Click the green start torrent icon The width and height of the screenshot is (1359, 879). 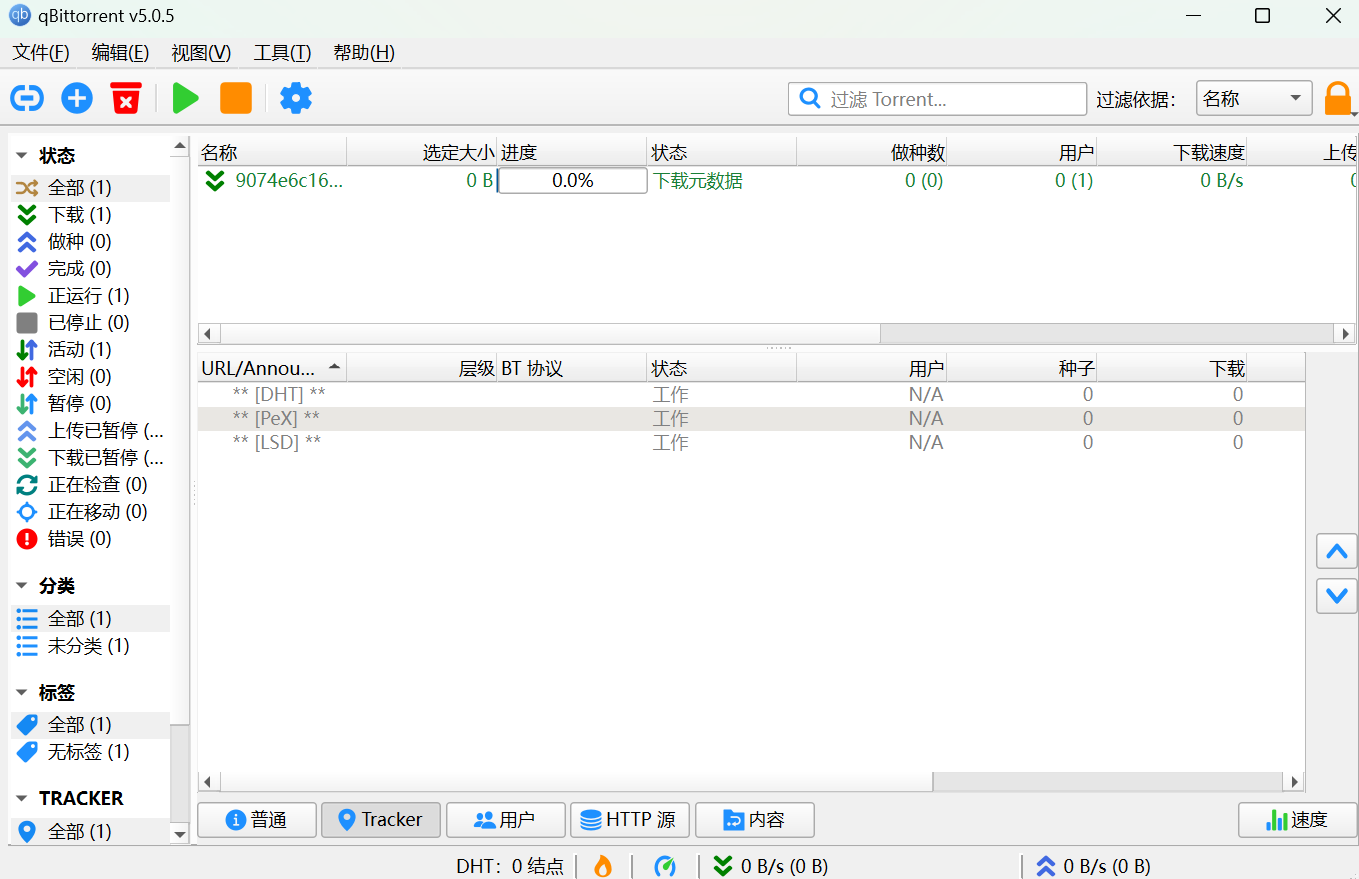185,98
